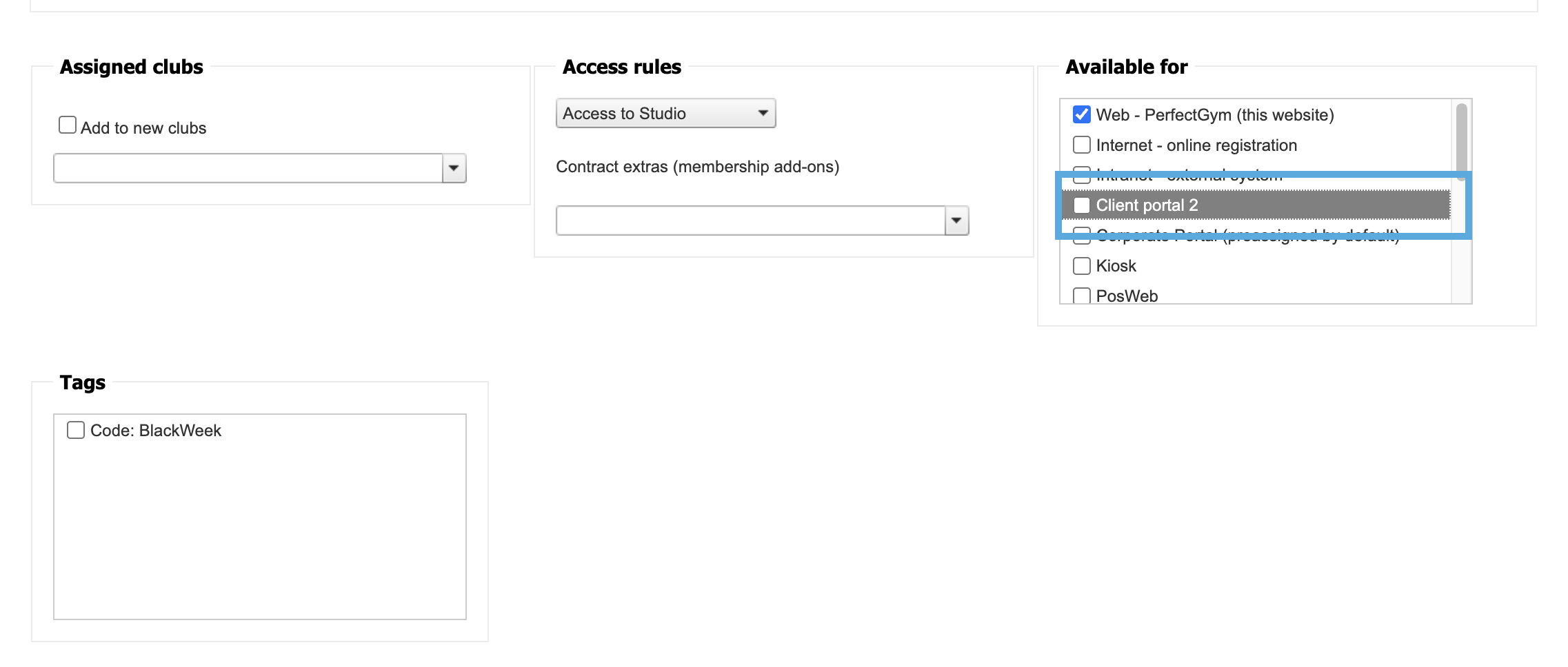
Task: Click the Access to Studio dropdown arrow
Action: (x=762, y=113)
